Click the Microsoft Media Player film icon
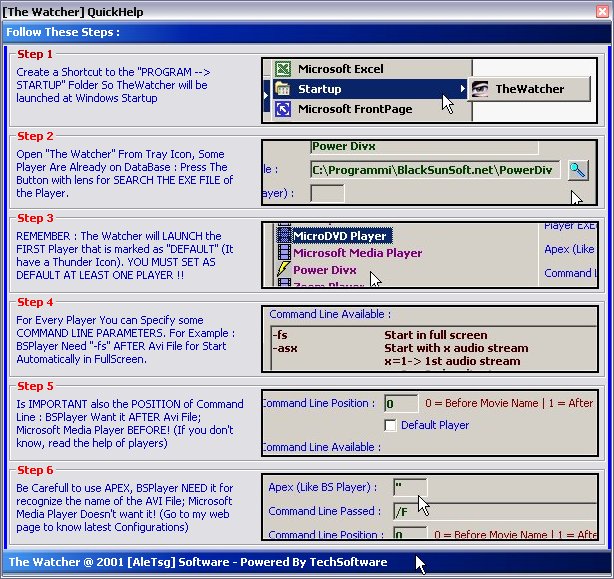Screen dimensions: 614x579 (x=284, y=252)
